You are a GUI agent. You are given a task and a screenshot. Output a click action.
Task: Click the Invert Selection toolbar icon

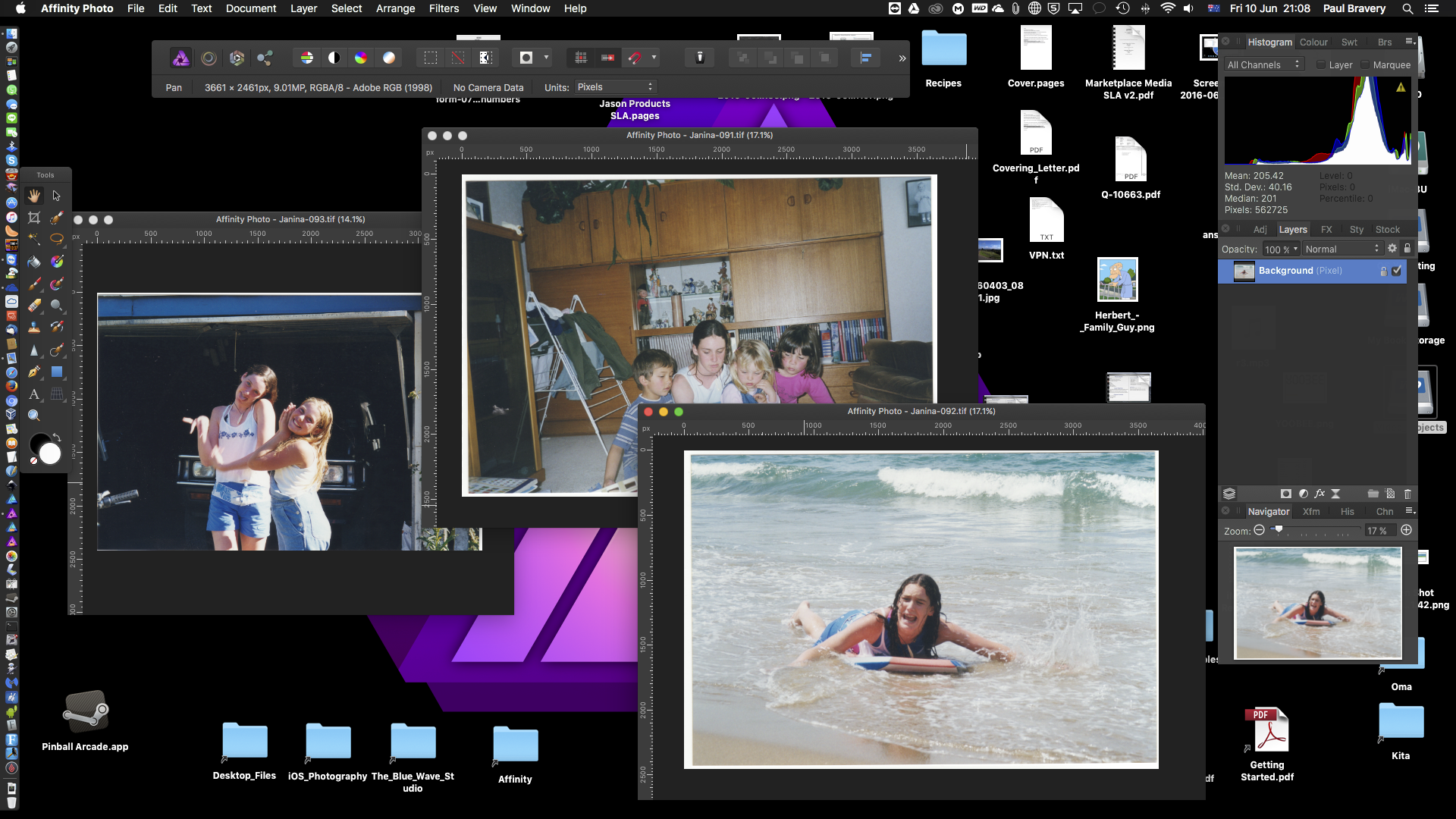(485, 58)
